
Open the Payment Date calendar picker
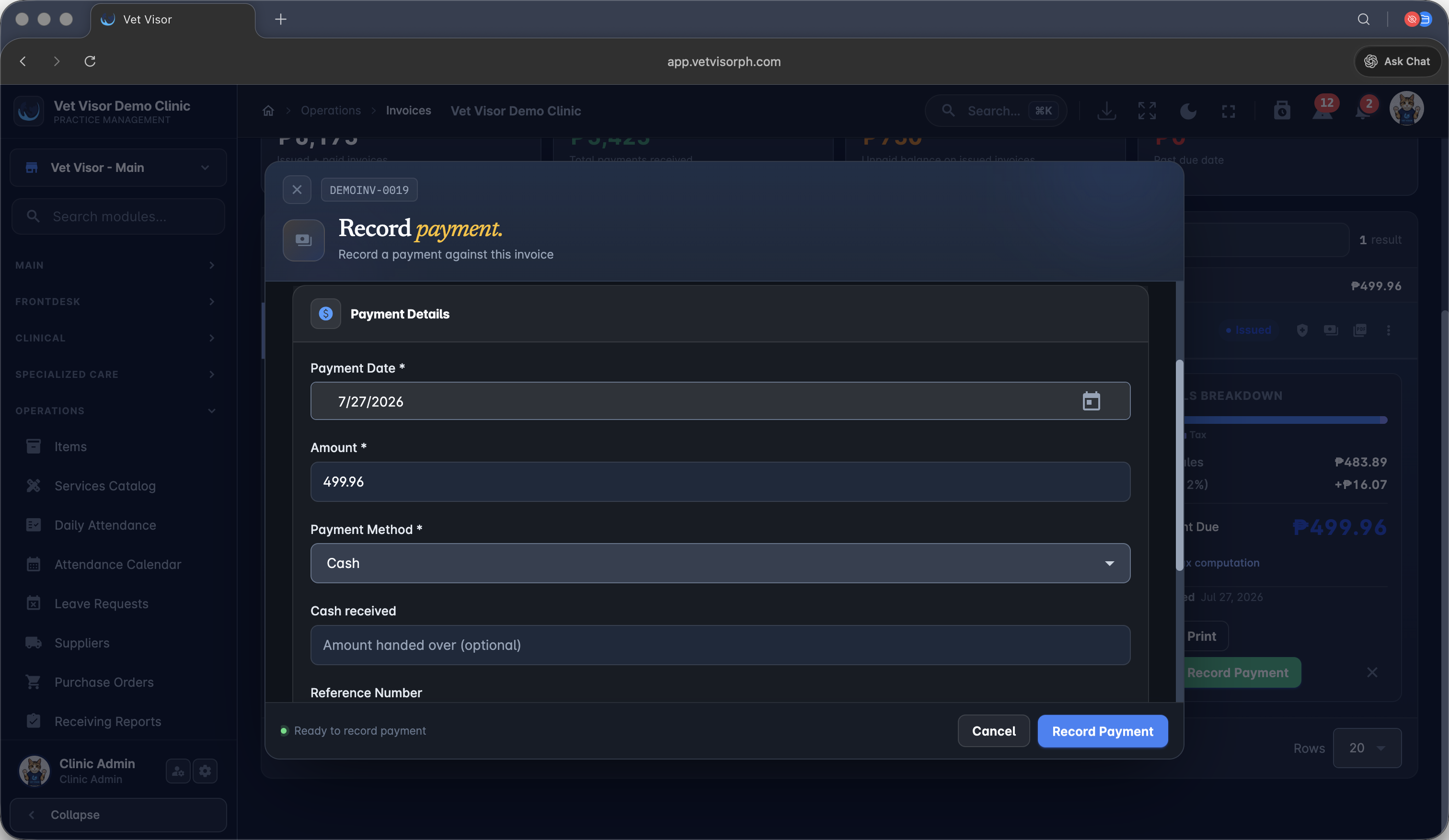point(1091,401)
